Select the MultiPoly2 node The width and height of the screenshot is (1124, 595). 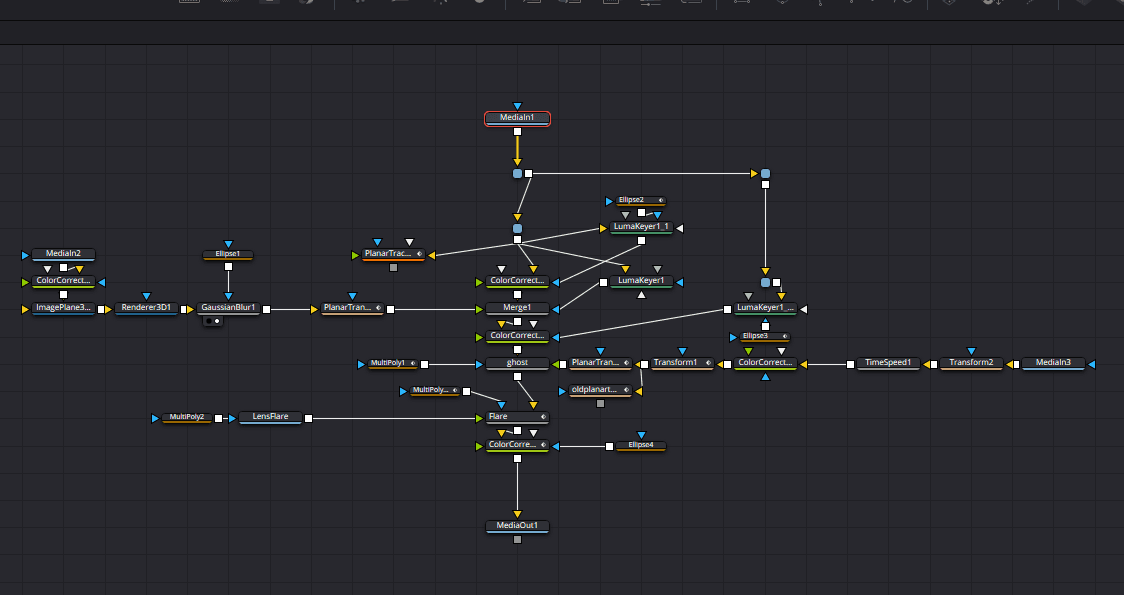187,417
